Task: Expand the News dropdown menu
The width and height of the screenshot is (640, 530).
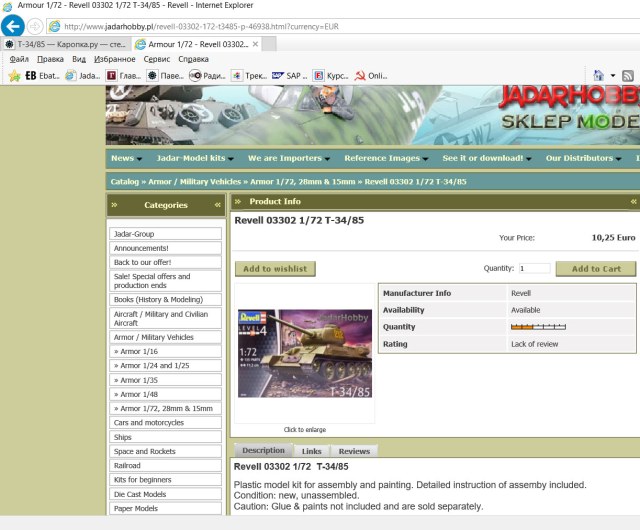Action: pos(126,158)
